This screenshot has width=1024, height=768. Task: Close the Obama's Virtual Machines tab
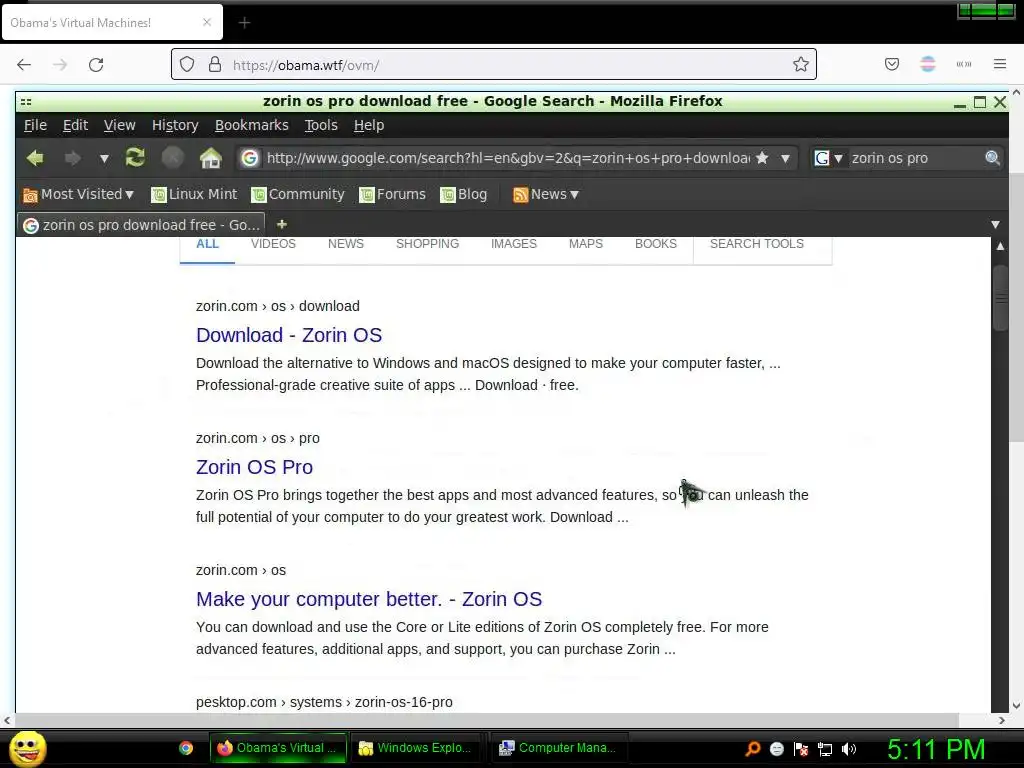207,22
